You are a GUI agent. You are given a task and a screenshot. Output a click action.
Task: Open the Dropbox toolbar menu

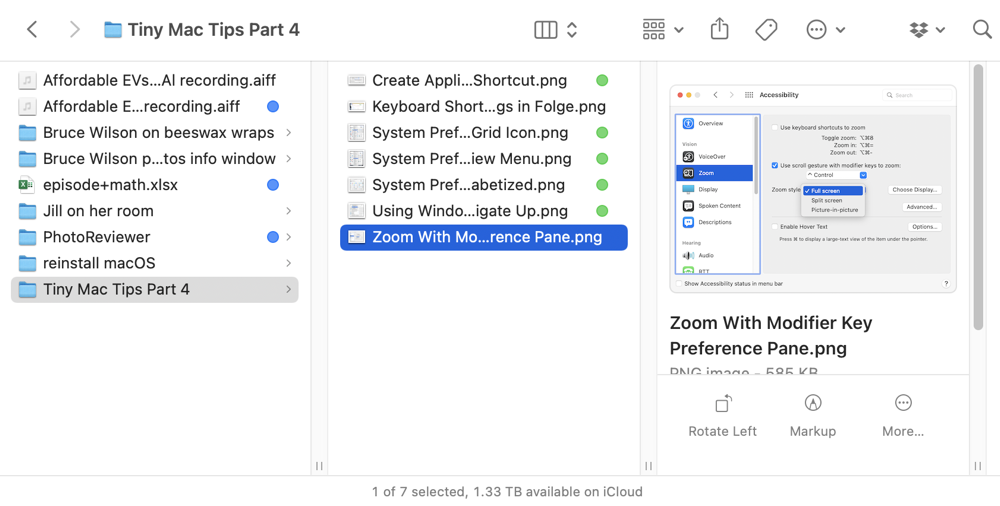click(x=927, y=30)
